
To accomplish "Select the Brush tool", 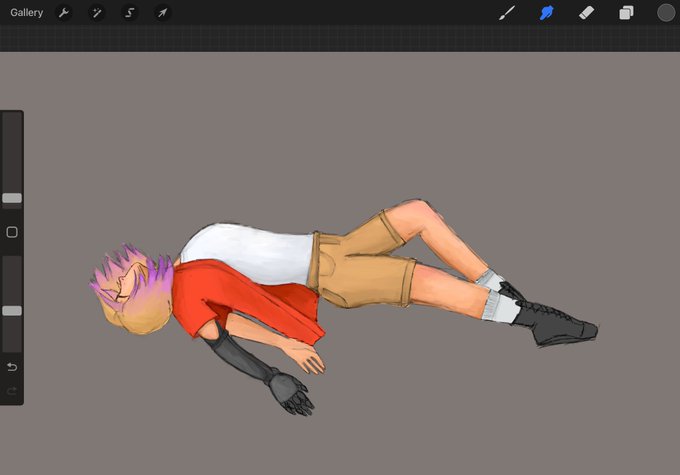I will tap(507, 13).
